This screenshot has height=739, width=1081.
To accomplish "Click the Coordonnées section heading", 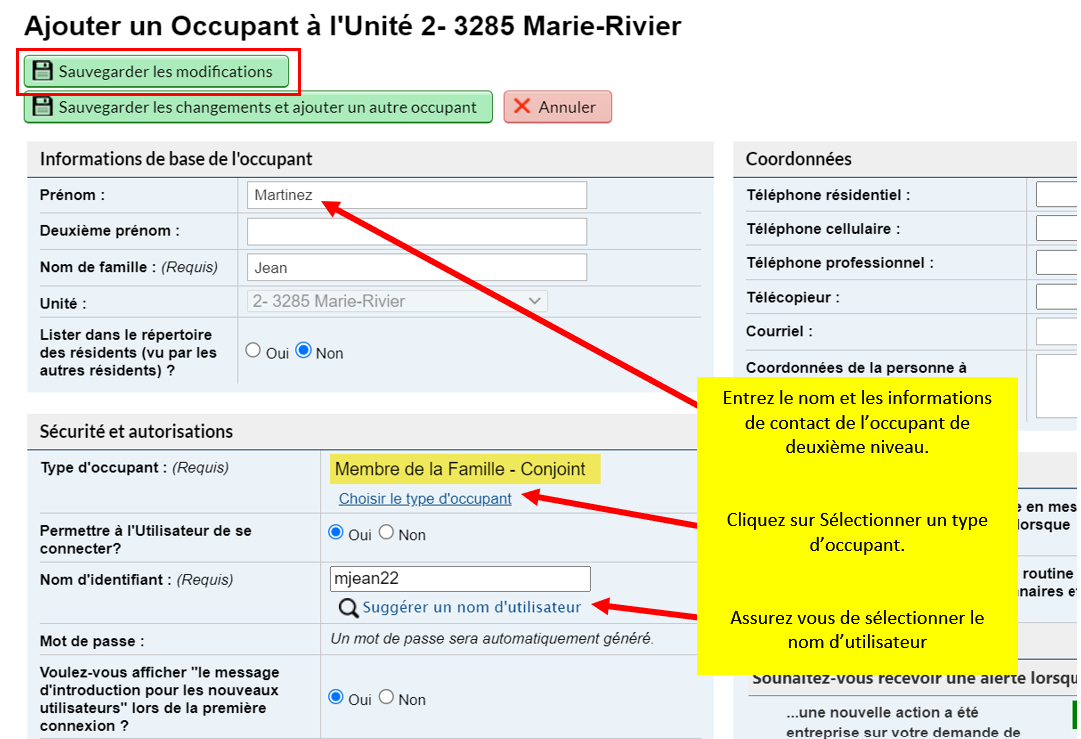I will 798,159.
